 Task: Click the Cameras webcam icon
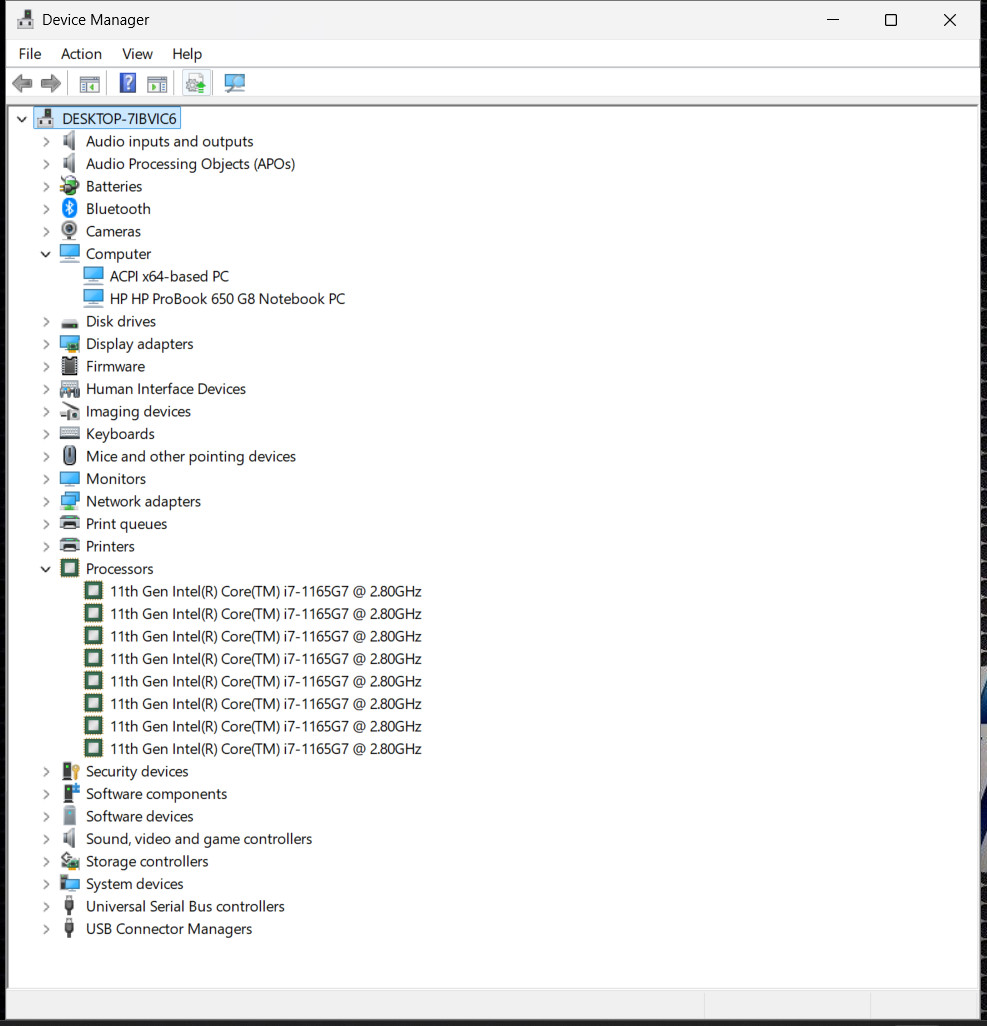pyautogui.click(x=69, y=230)
